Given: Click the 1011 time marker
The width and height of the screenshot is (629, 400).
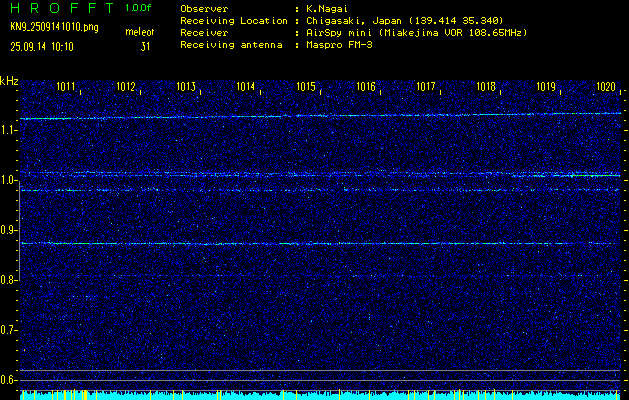Looking at the screenshot, I should coord(65,86).
